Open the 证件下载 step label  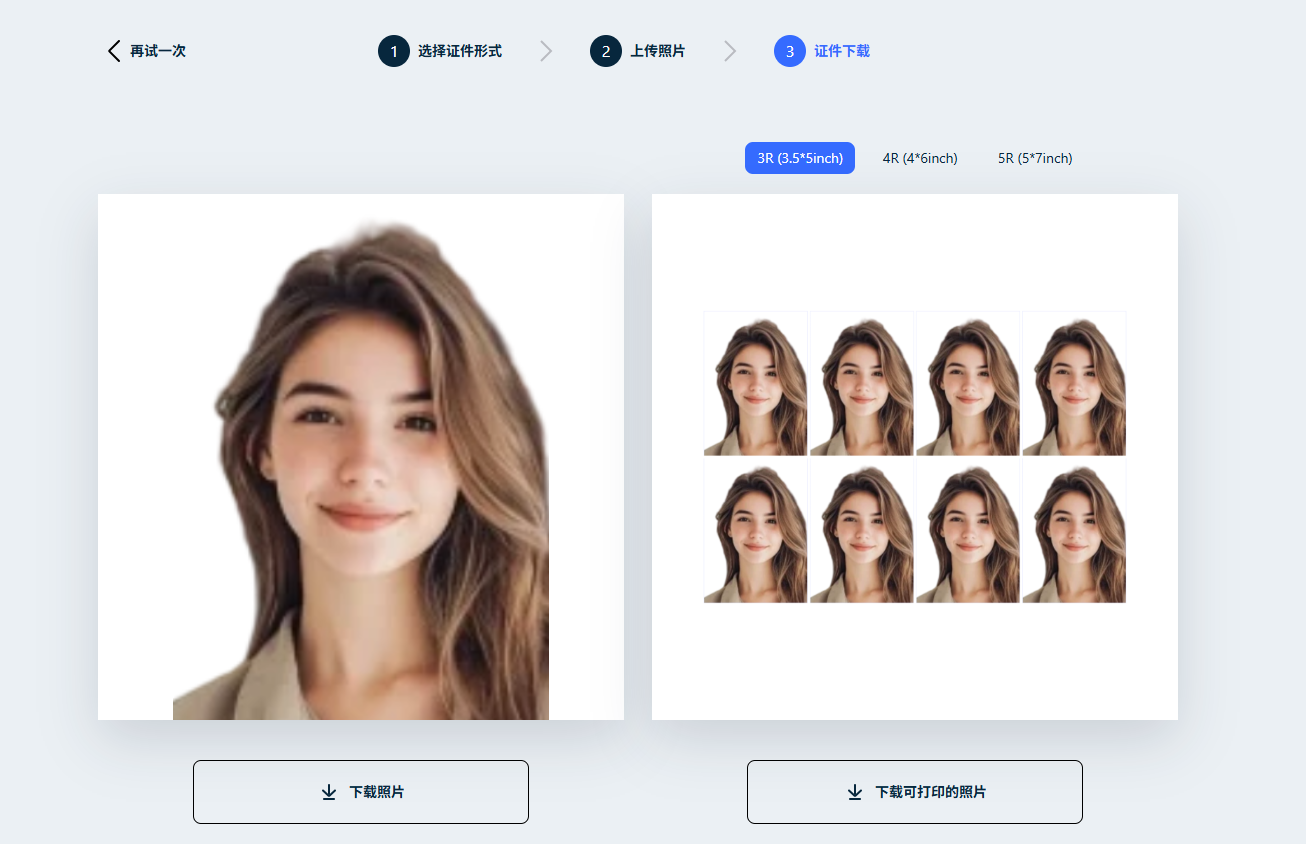pyautogui.click(x=842, y=51)
